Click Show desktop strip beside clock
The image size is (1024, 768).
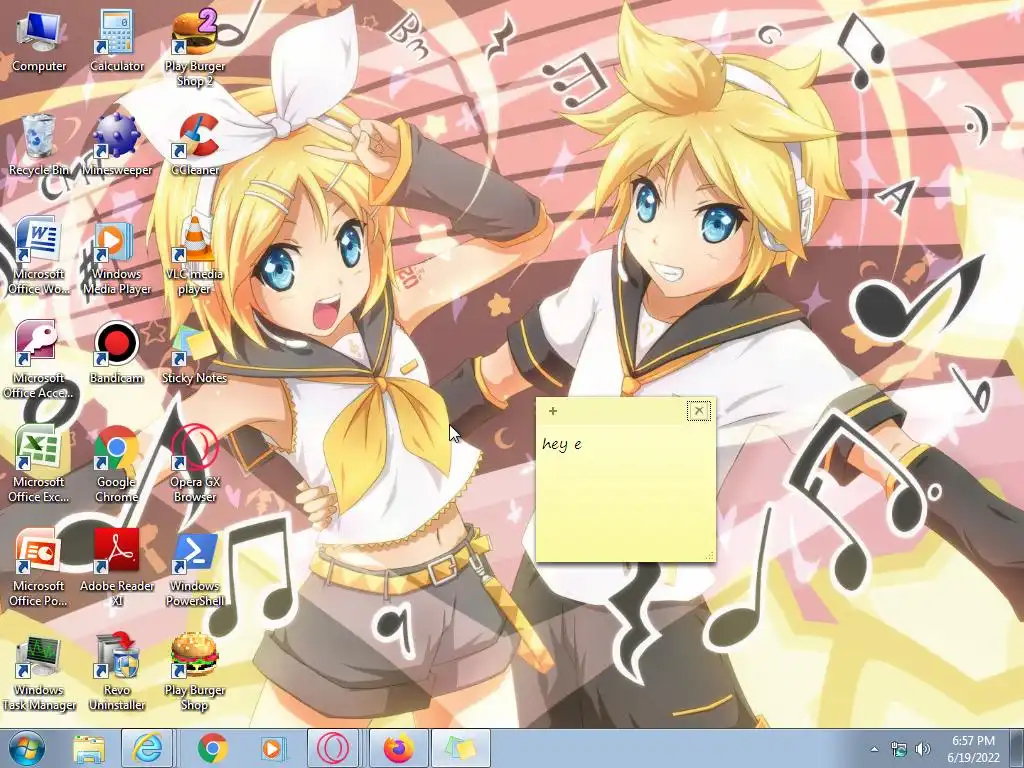point(1018,748)
